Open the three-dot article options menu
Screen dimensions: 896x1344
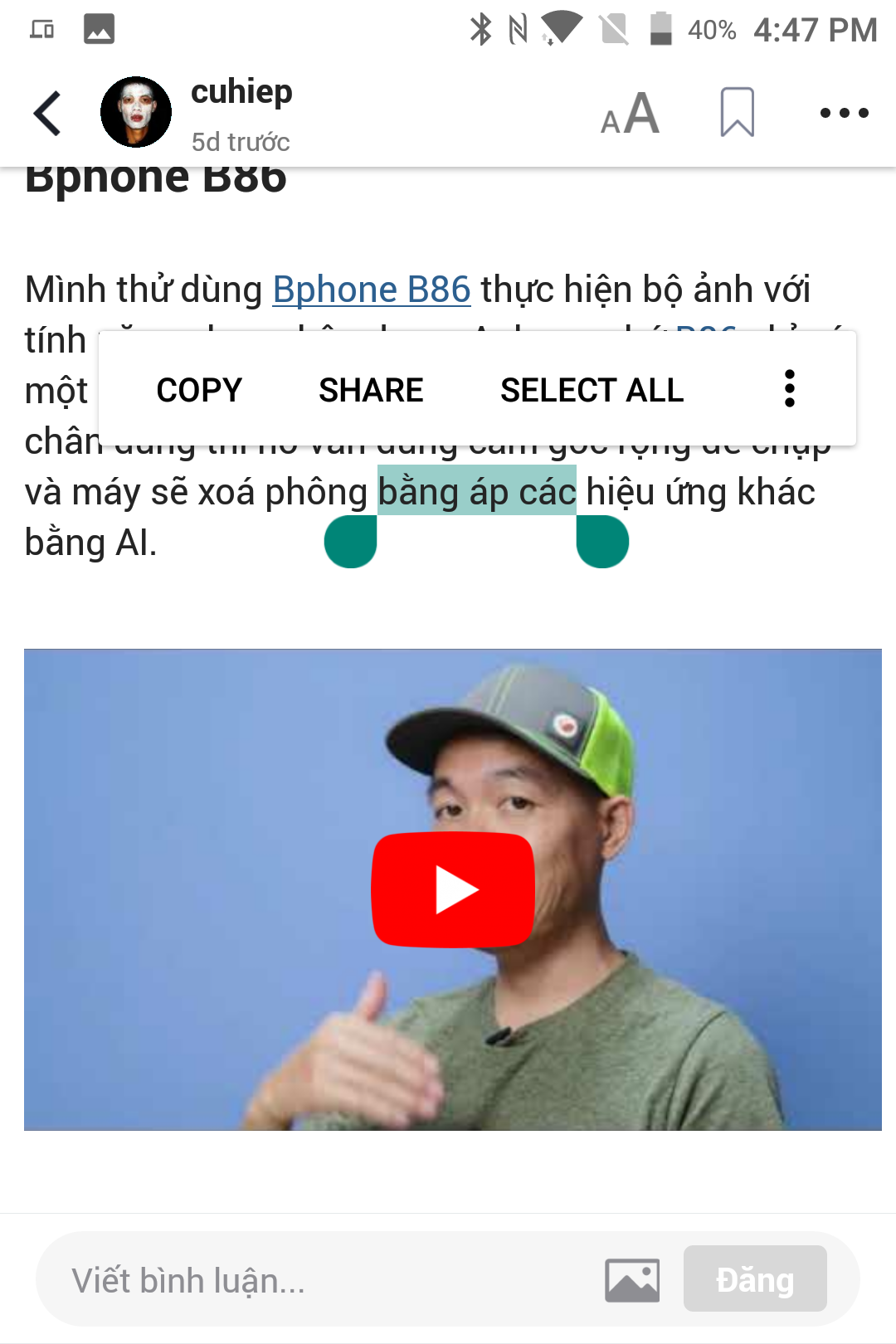(844, 113)
